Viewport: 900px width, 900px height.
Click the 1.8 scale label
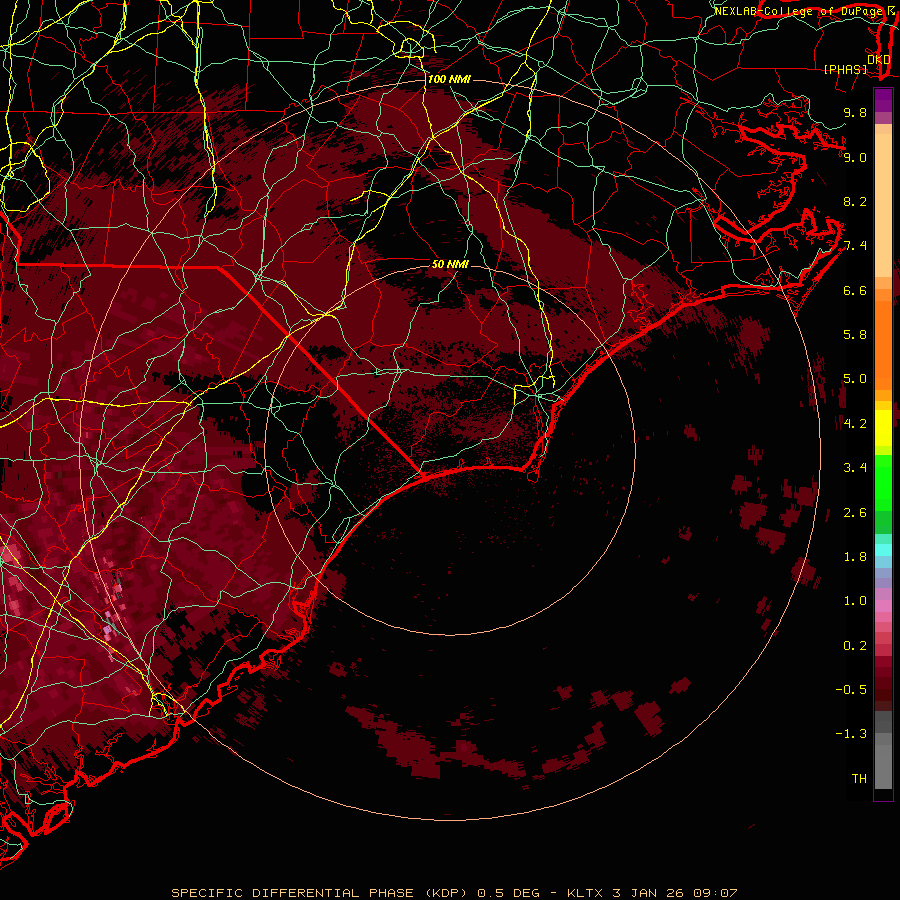(x=855, y=557)
